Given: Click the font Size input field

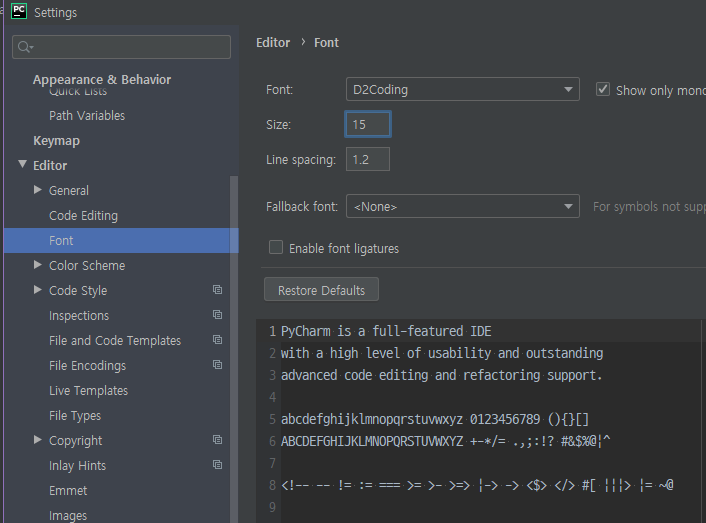Looking at the screenshot, I should pyautogui.click(x=368, y=124).
